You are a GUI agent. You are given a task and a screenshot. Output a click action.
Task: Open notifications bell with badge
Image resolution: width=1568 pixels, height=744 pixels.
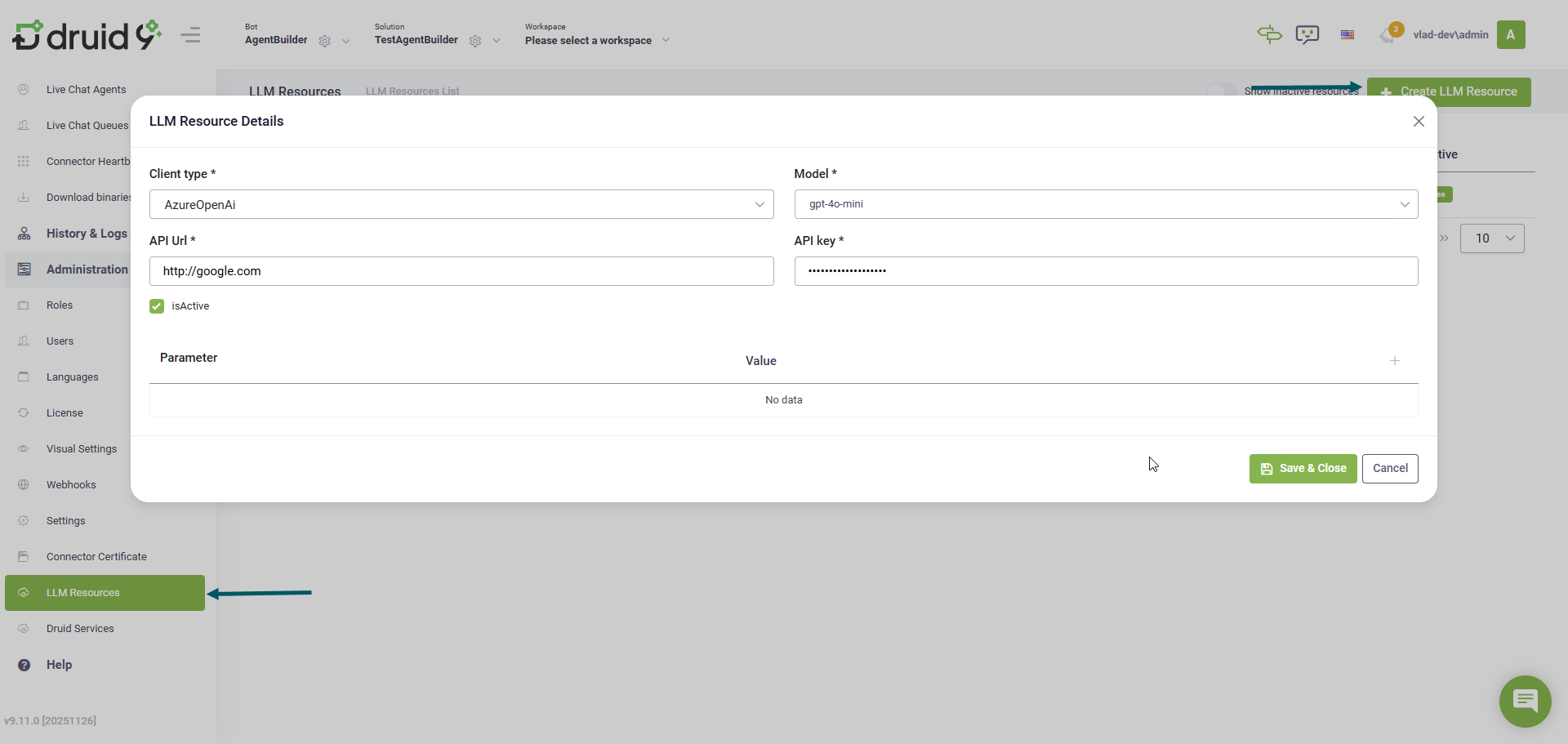(x=1388, y=34)
